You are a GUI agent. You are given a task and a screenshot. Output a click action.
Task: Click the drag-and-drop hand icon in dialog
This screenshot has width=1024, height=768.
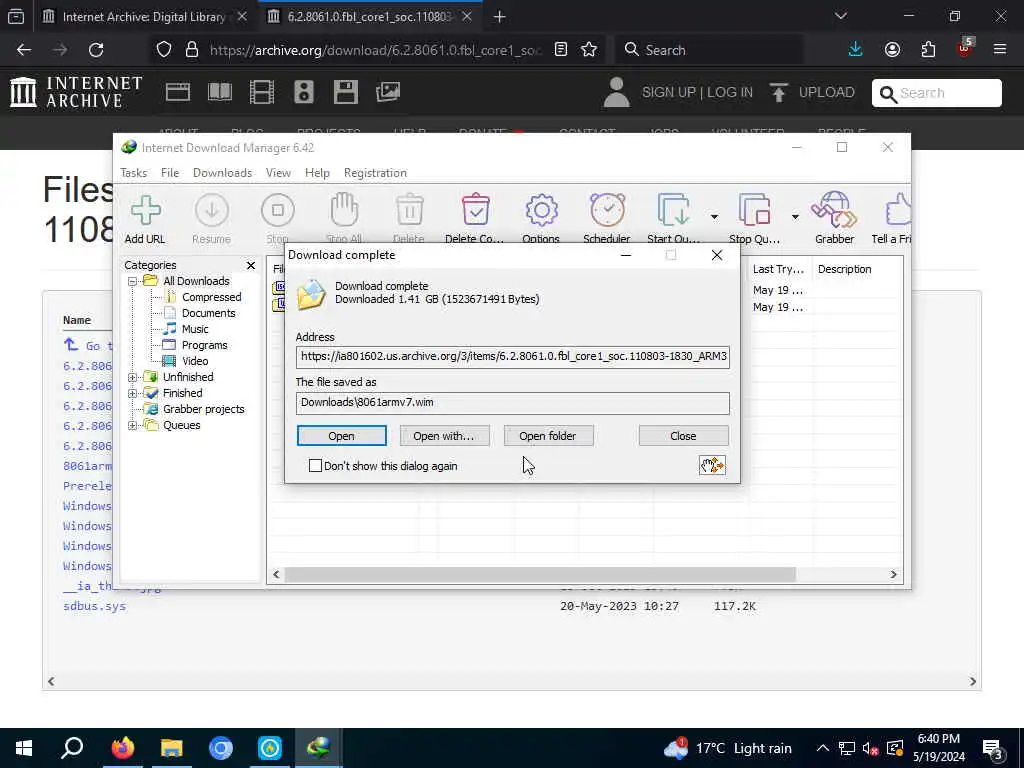point(712,465)
